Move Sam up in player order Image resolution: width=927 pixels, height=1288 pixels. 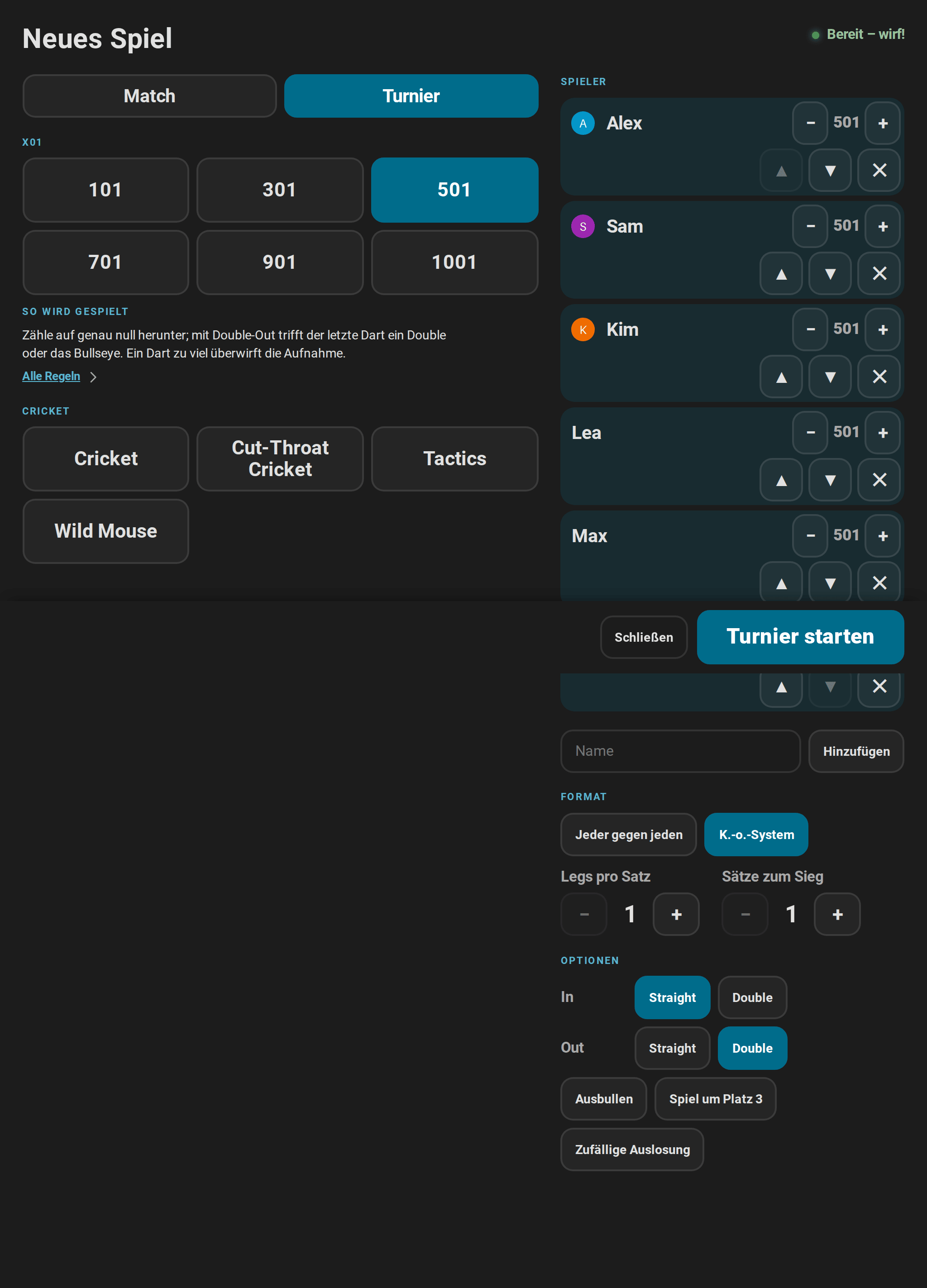tap(781, 274)
